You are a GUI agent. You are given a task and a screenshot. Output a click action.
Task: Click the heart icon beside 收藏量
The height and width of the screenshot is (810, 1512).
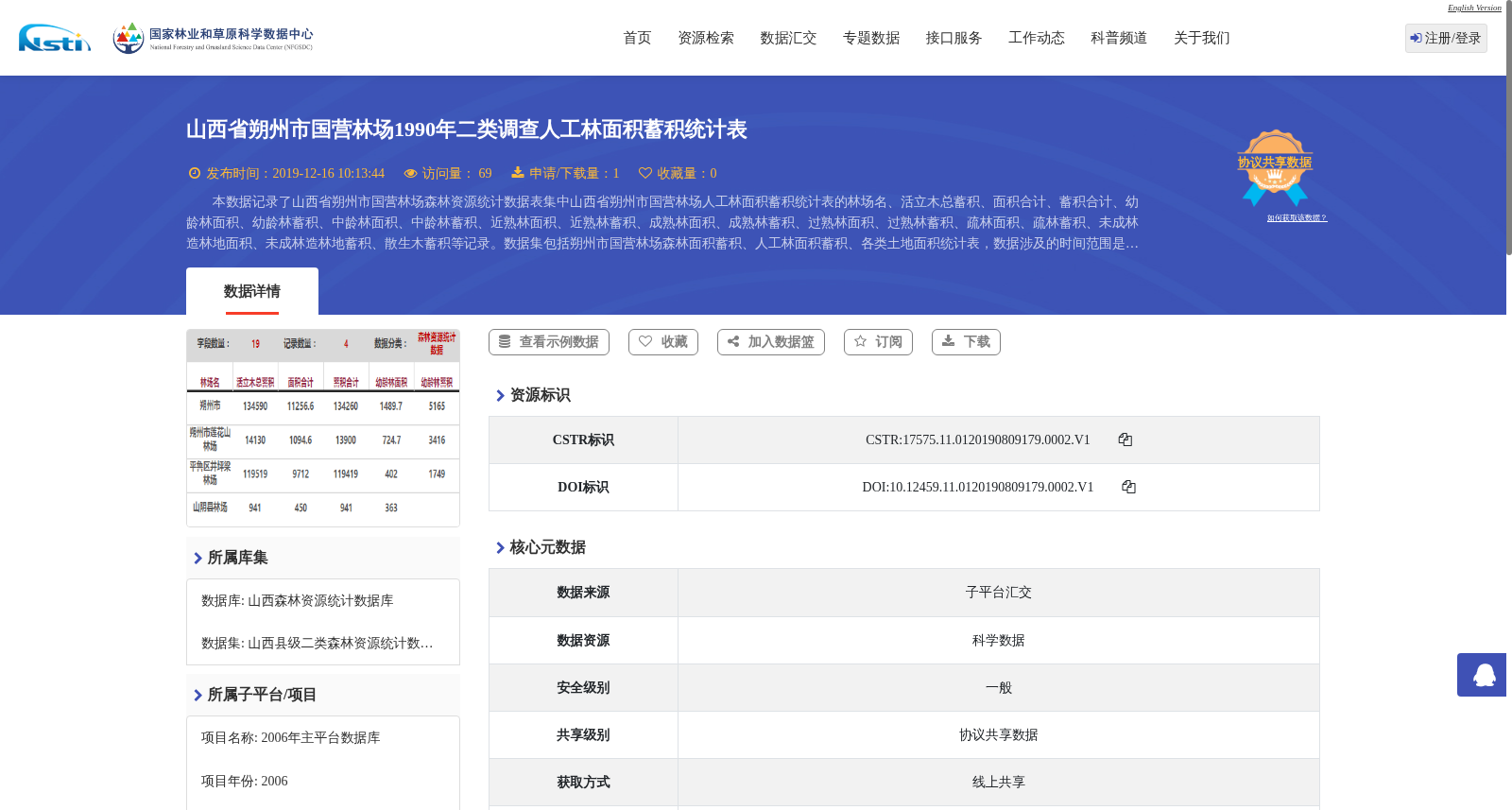(645, 173)
